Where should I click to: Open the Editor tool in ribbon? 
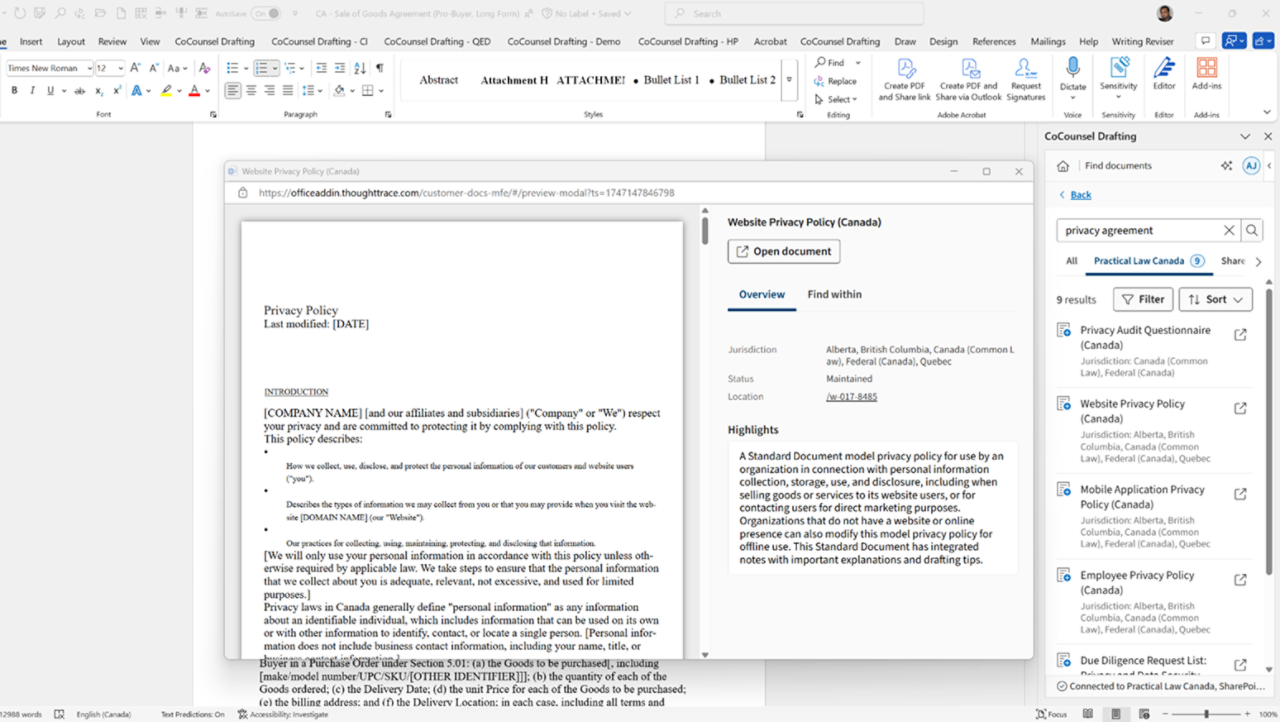(x=1164, y=74)
